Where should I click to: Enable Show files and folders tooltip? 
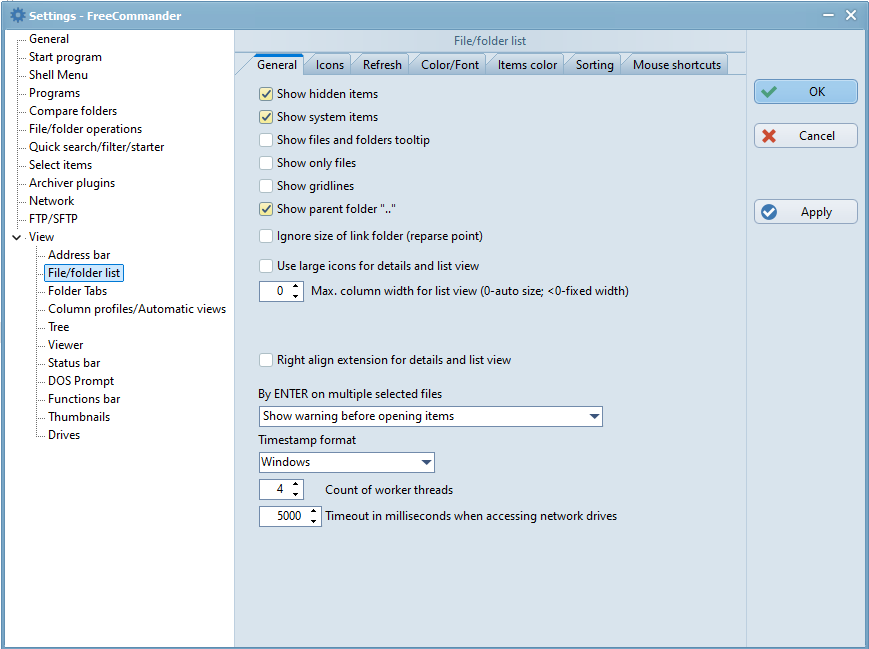(x=266, y=140)
